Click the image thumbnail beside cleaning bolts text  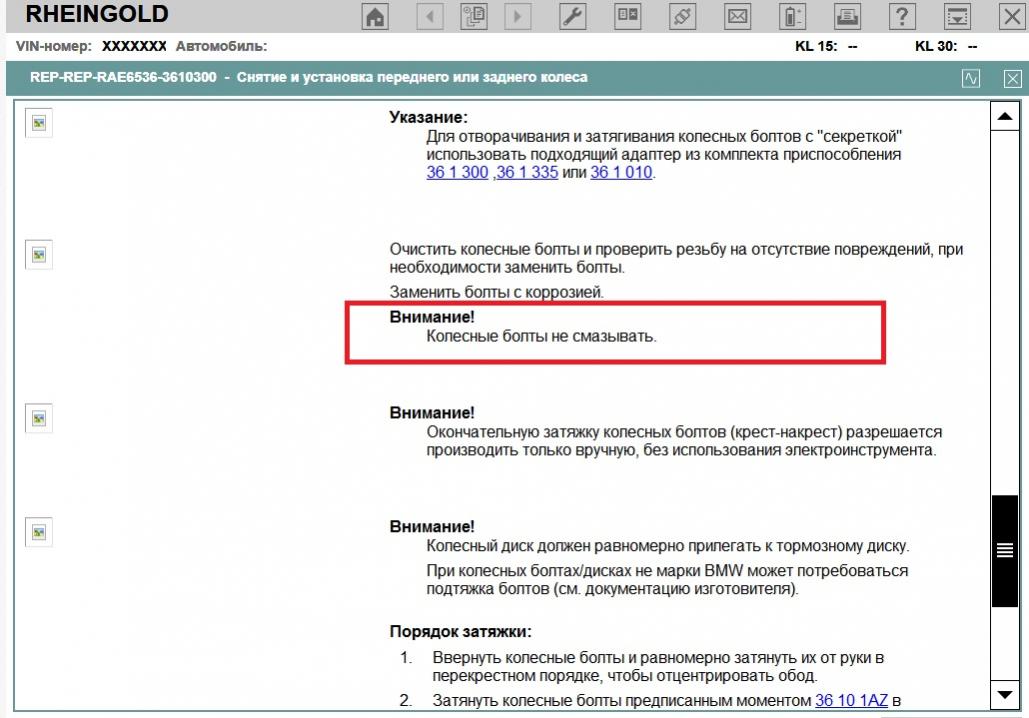39,255
